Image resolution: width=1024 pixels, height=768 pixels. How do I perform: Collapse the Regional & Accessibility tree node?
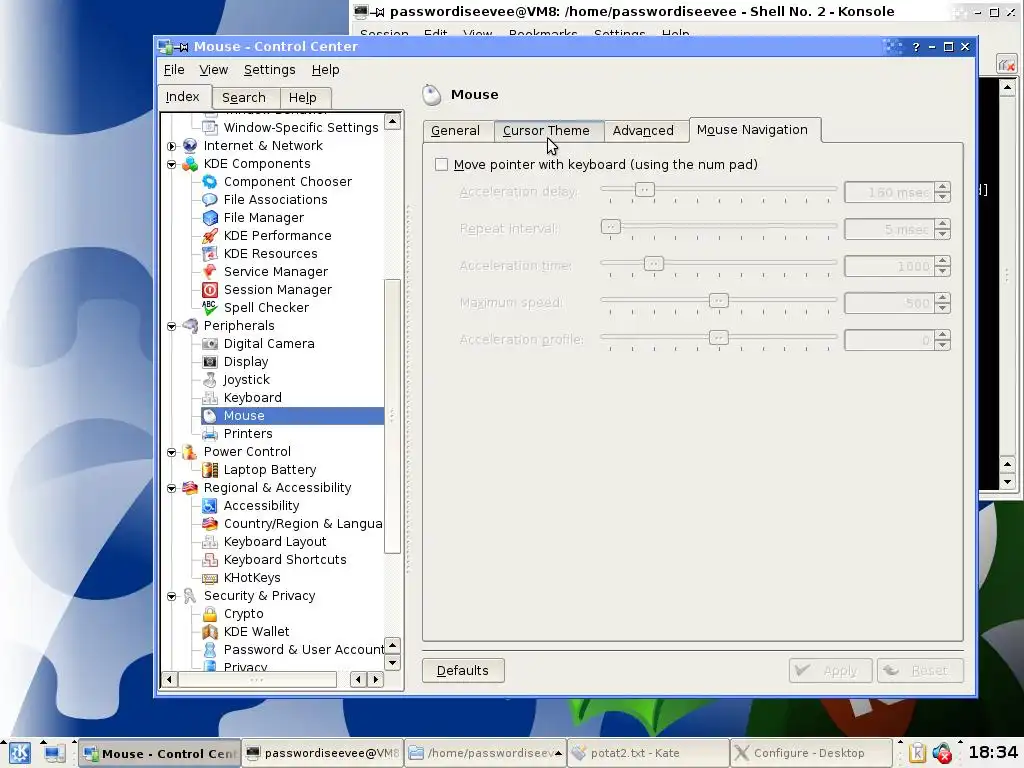point(172,488)
